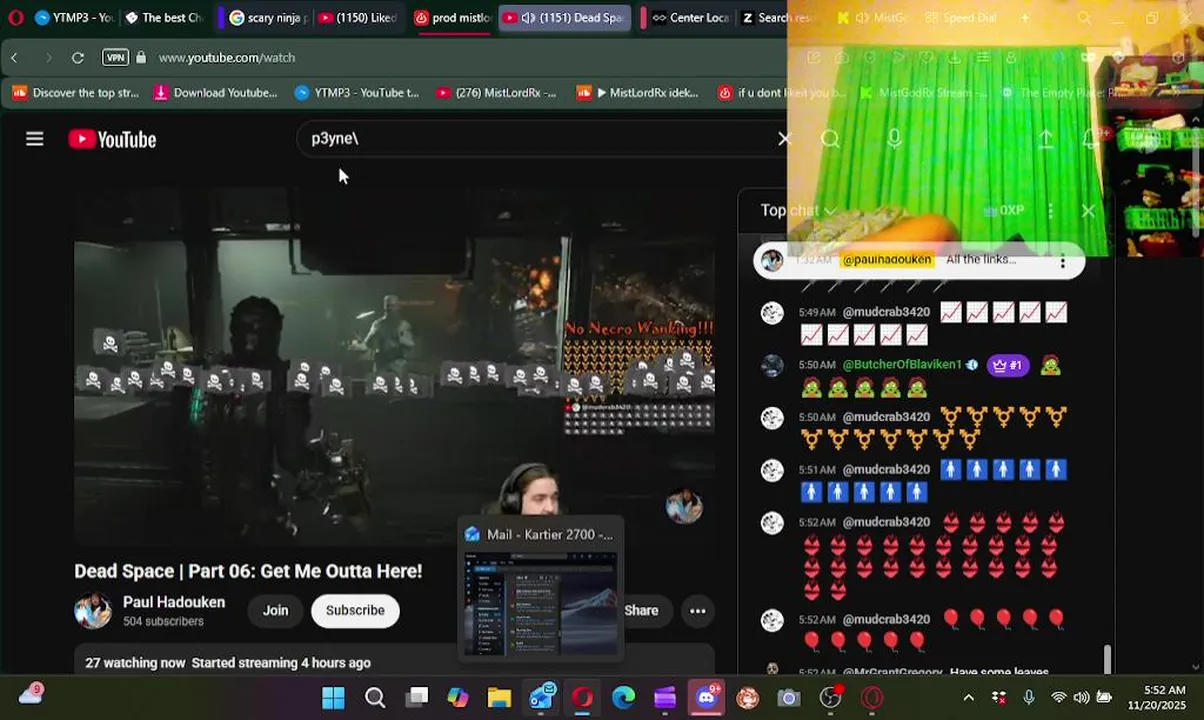
Task: Click @ButcherOfBlaviken1 chat username
Action: (902, 365)
